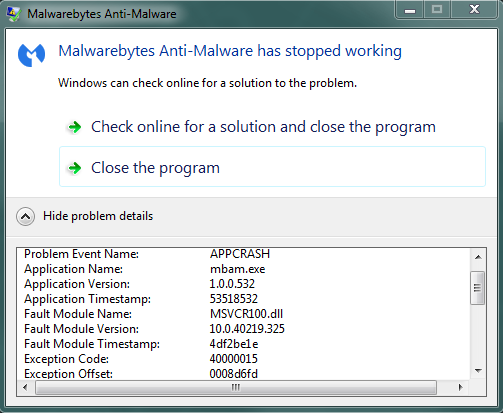Screen dimensions: 503x413
Task: Choose Close the program option
Action: point(272,167)
